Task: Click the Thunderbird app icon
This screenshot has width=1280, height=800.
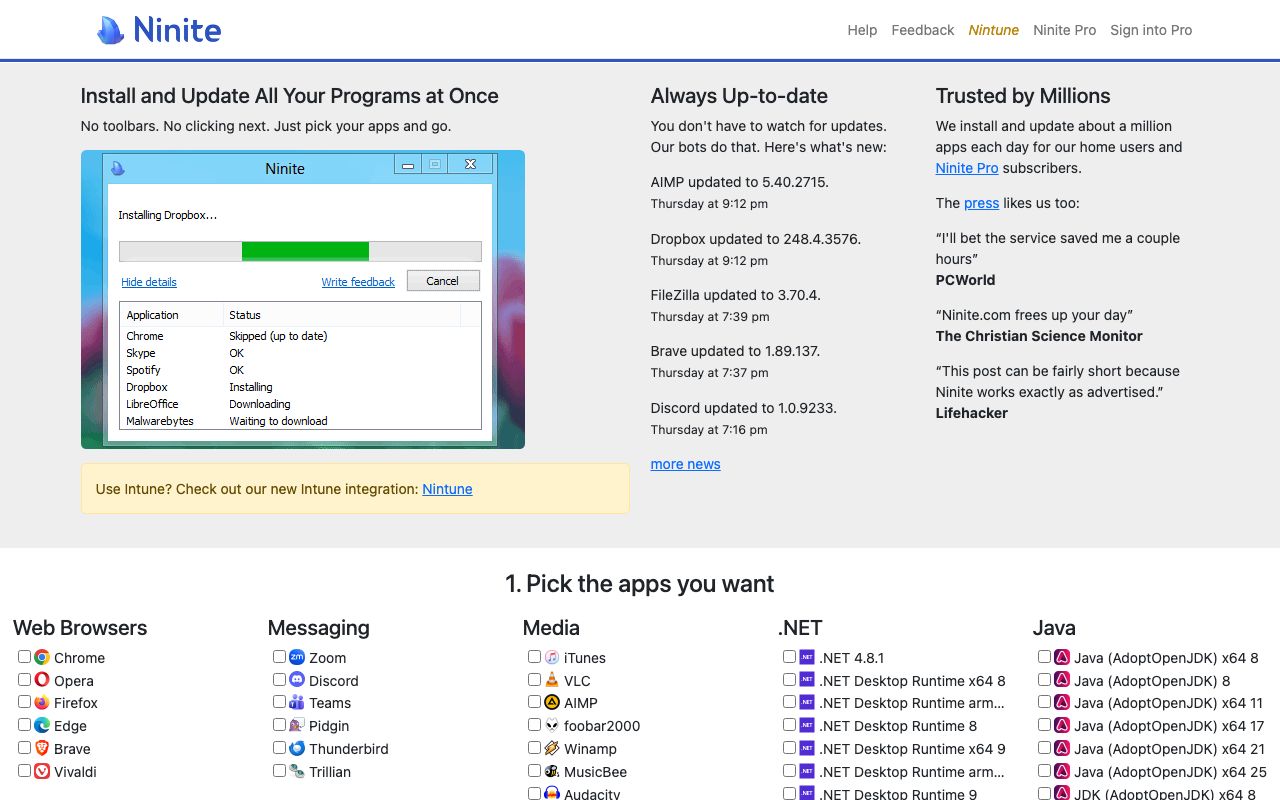Action: click(x=297, y=748)
